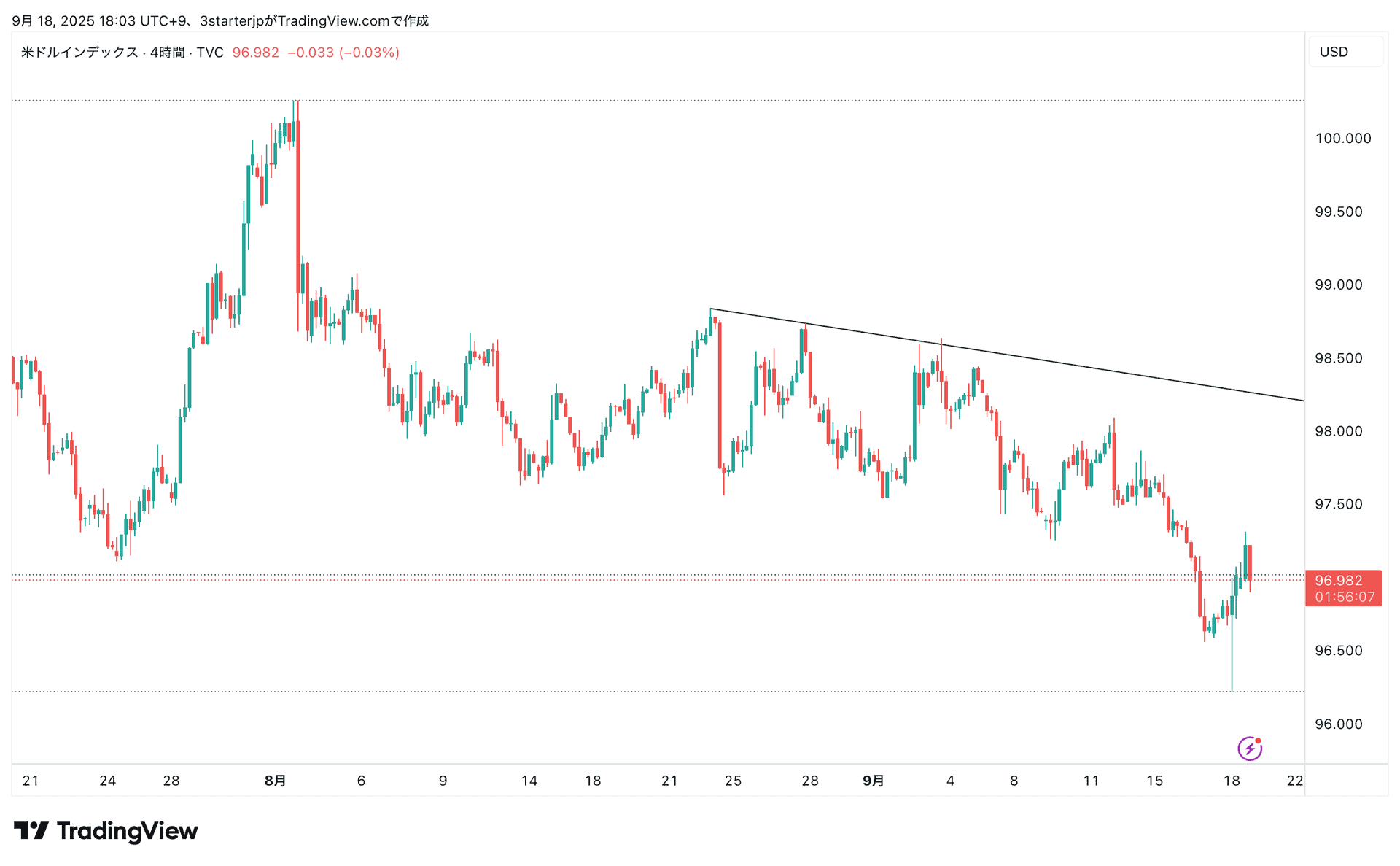
Task: Click the 18 date label near the latest candles
Action: tap(1231, 781)
